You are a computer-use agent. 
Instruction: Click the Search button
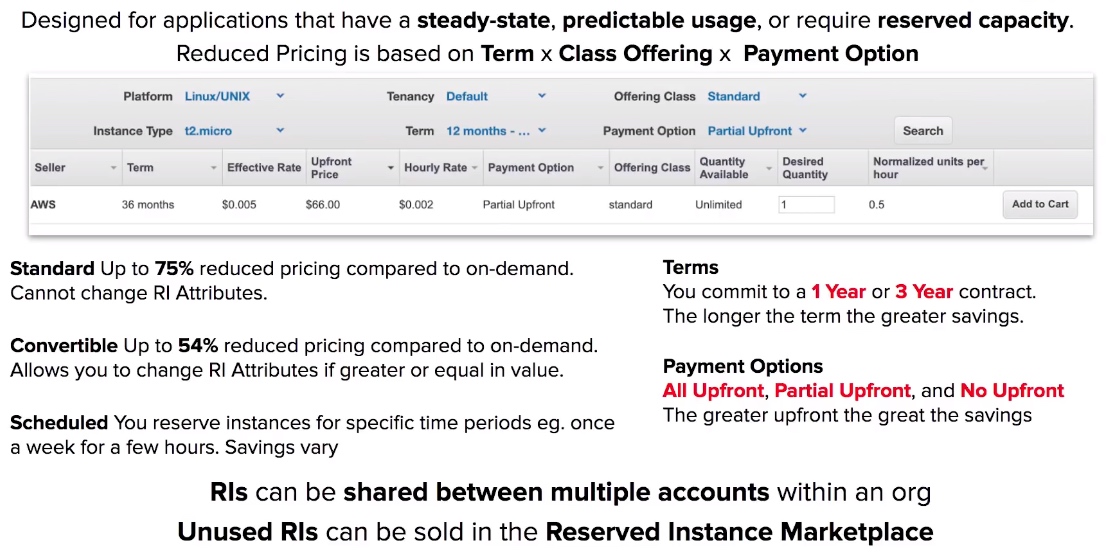[922, 131]
